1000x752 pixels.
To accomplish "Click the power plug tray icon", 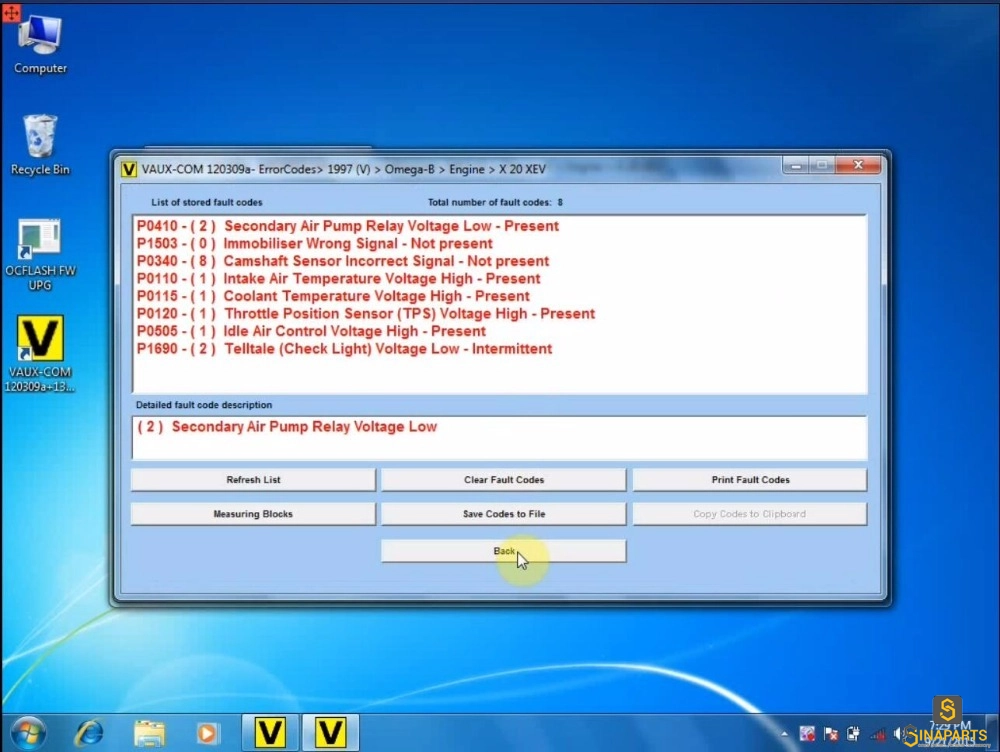I will coord(853,734).
